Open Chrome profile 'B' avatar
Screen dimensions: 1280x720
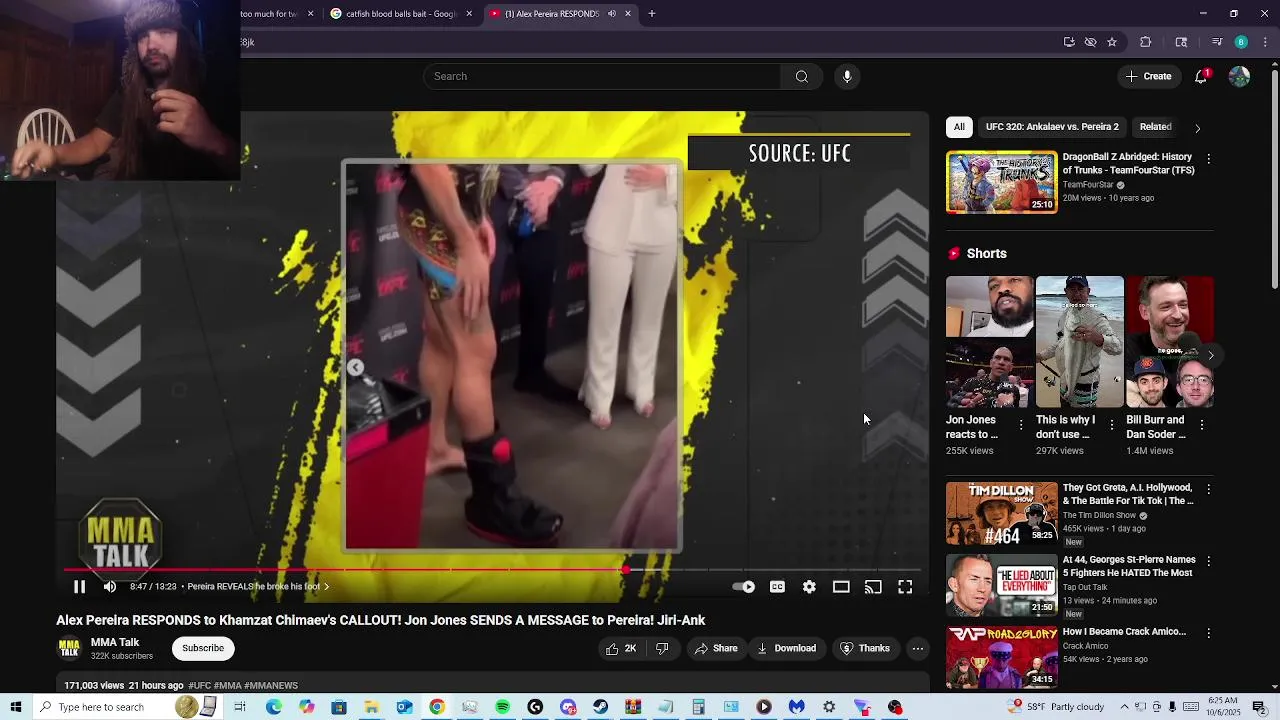[x=1241, y=42]
